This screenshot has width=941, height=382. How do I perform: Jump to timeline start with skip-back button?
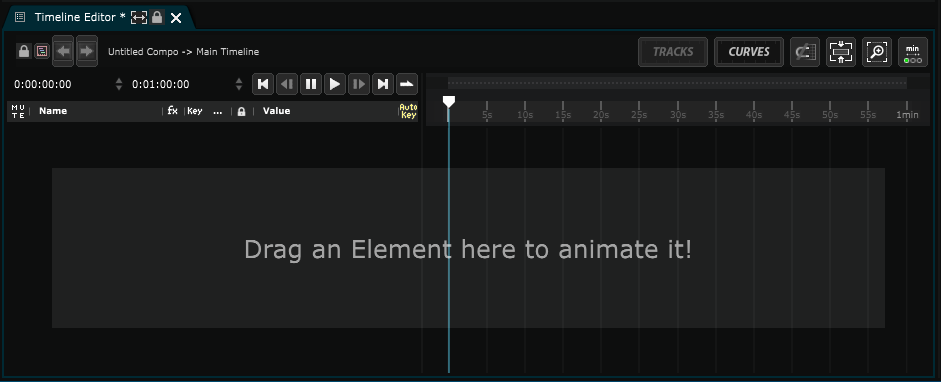[263, 84]
